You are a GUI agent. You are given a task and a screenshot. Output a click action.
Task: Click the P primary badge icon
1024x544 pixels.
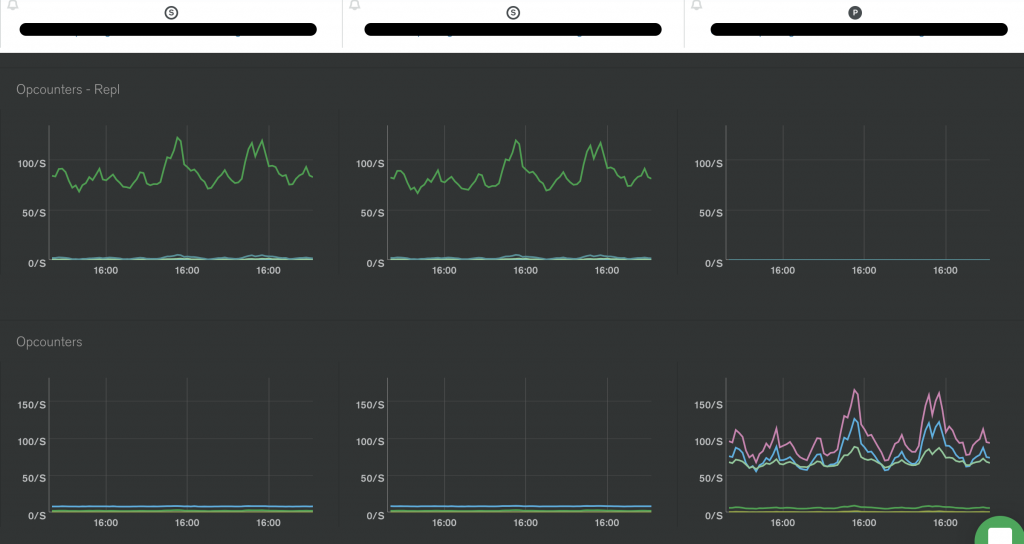(x=855, y=12)
